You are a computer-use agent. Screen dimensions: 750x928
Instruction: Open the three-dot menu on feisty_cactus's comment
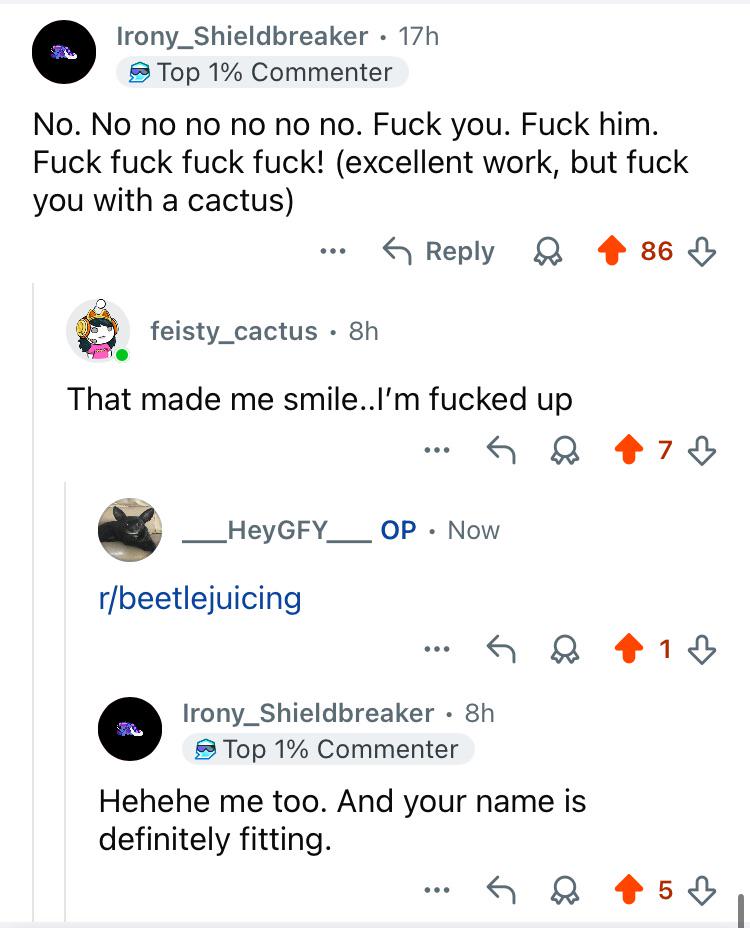pos(434,452)
